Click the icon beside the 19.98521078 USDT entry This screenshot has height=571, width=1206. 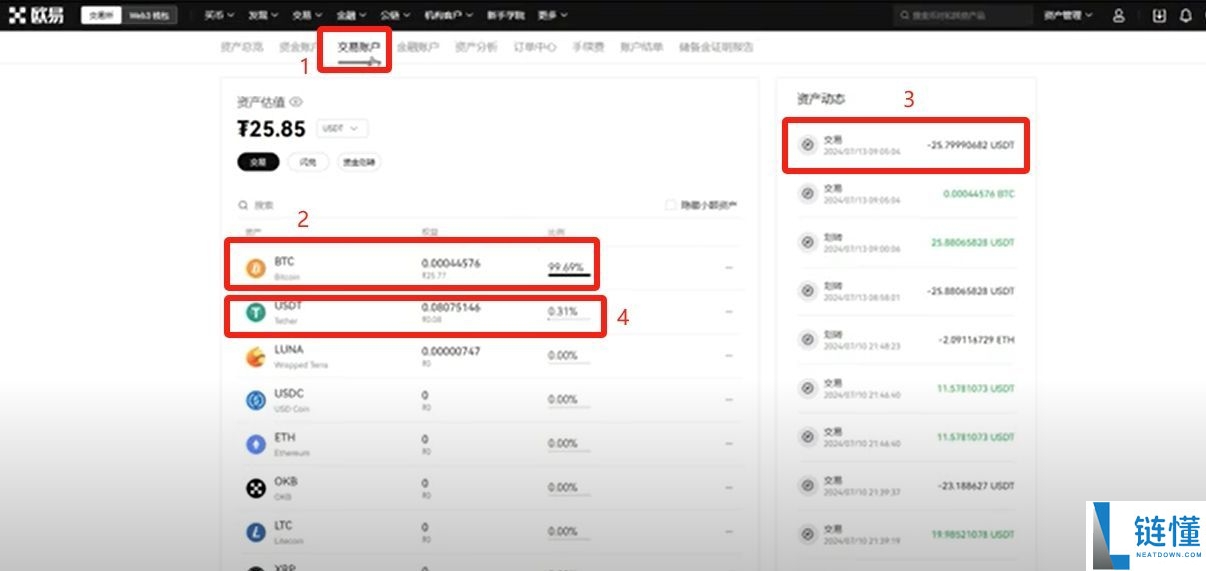coord(808,533)
